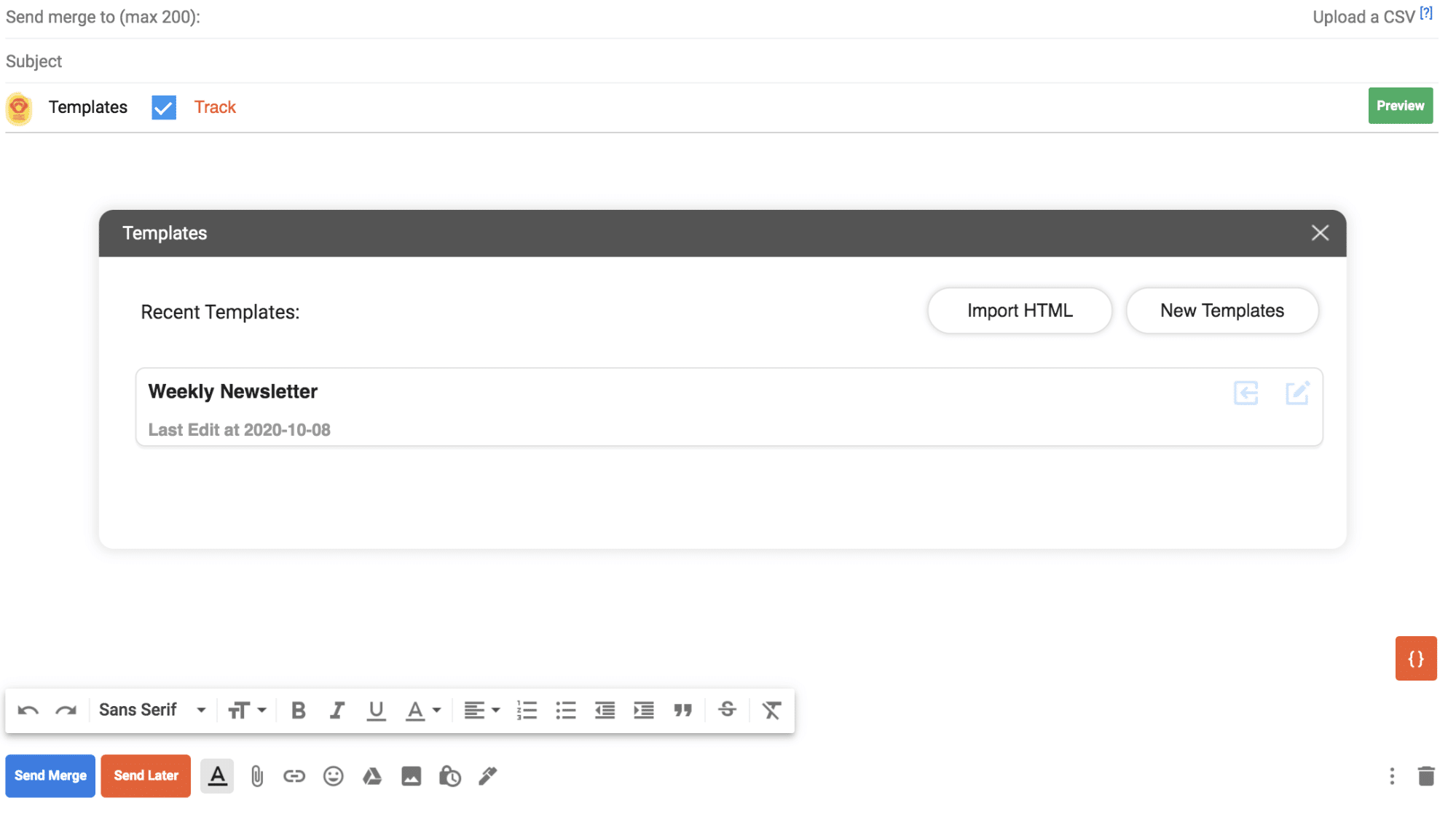Open the text alignment dropdown
The width and height of the screenshot is (1456, 838).
pyautogui.click(x=482, y=710)
